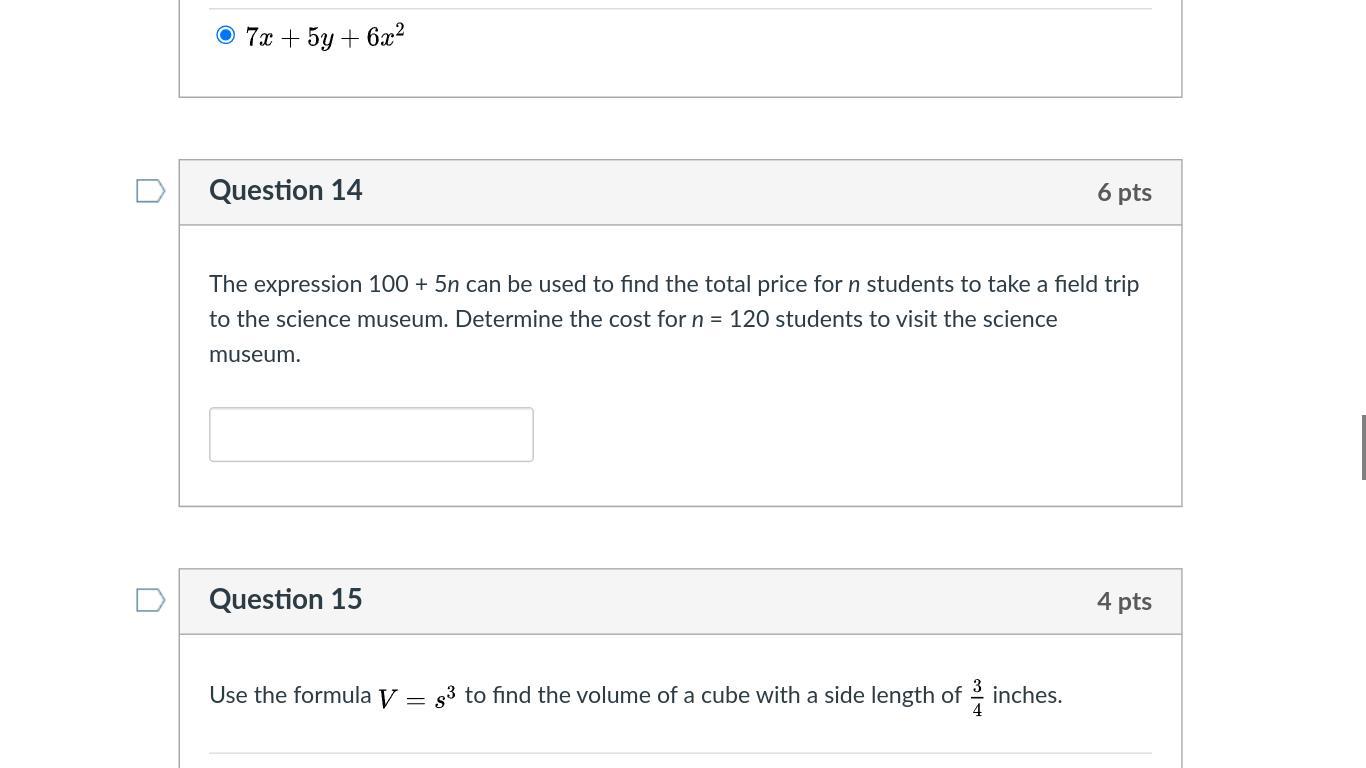The image size is (1366, 768).
Task: Flag Question 15 with the bookmark icon
Action: click(150, 600)
